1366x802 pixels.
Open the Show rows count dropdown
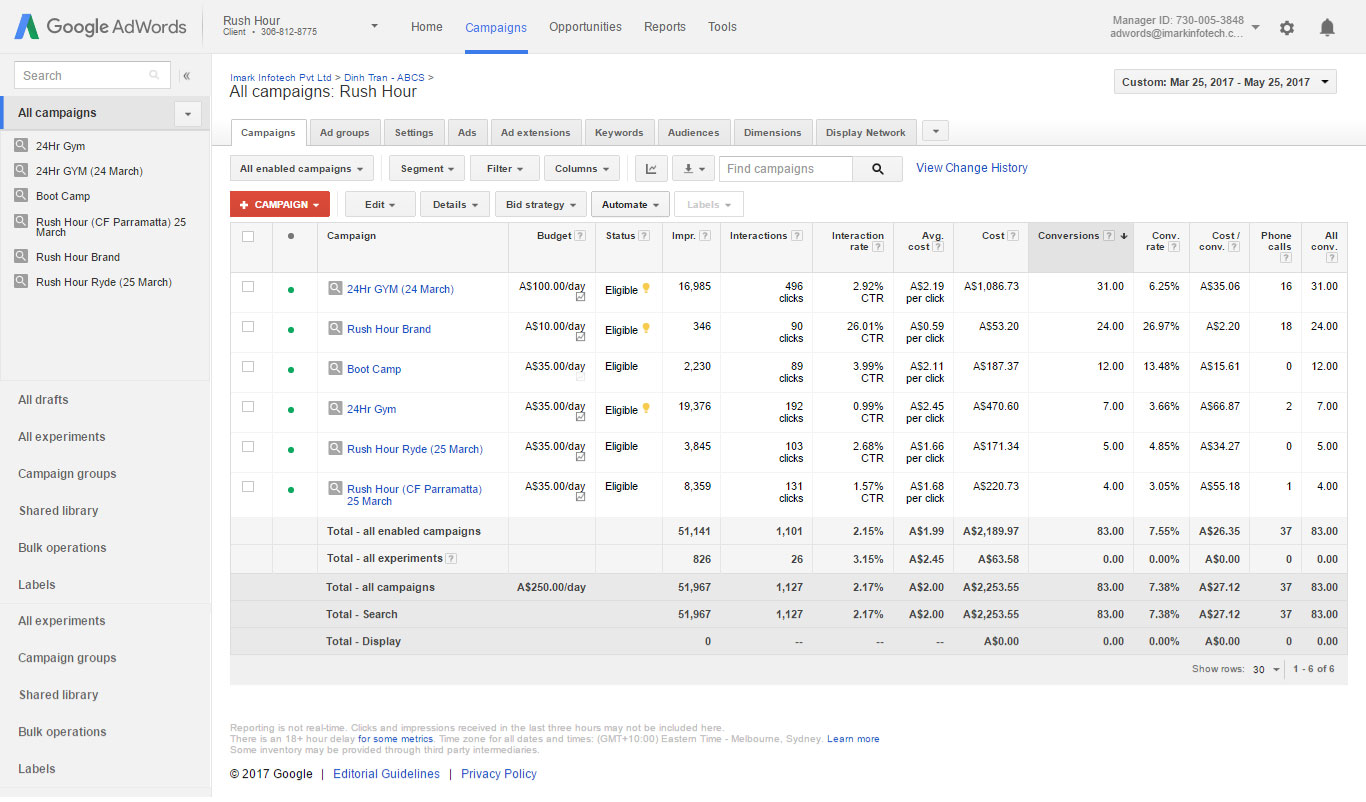point(1265,670)
